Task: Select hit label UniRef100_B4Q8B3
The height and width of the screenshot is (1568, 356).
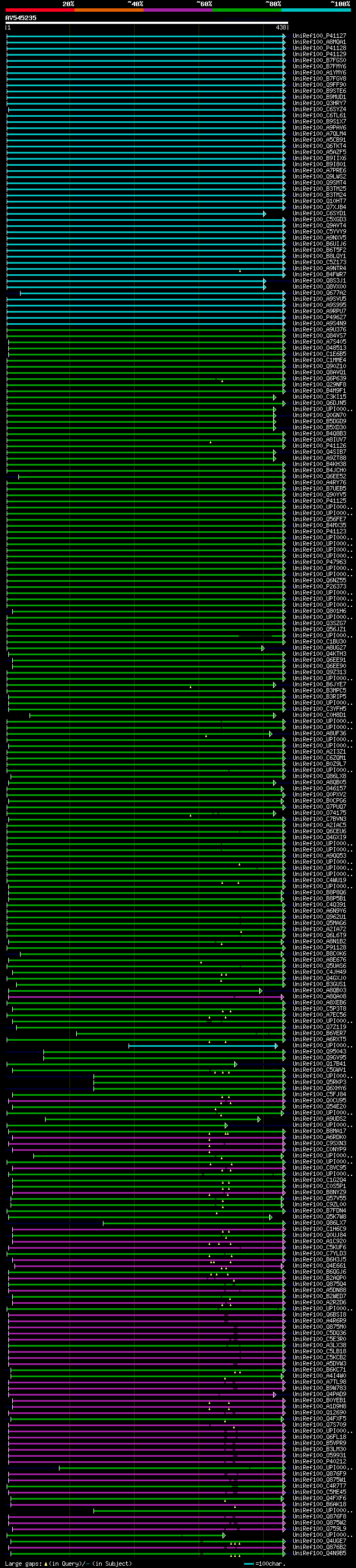Action: (x=319, y=434)
